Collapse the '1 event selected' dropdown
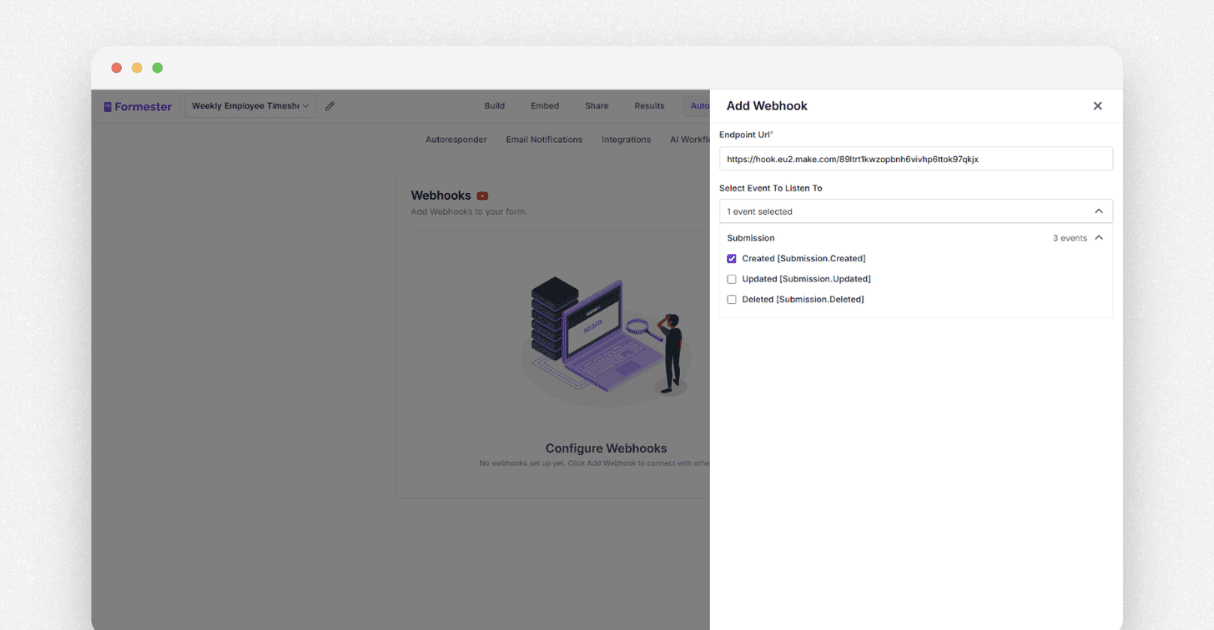 click(x=1098, y=211)
